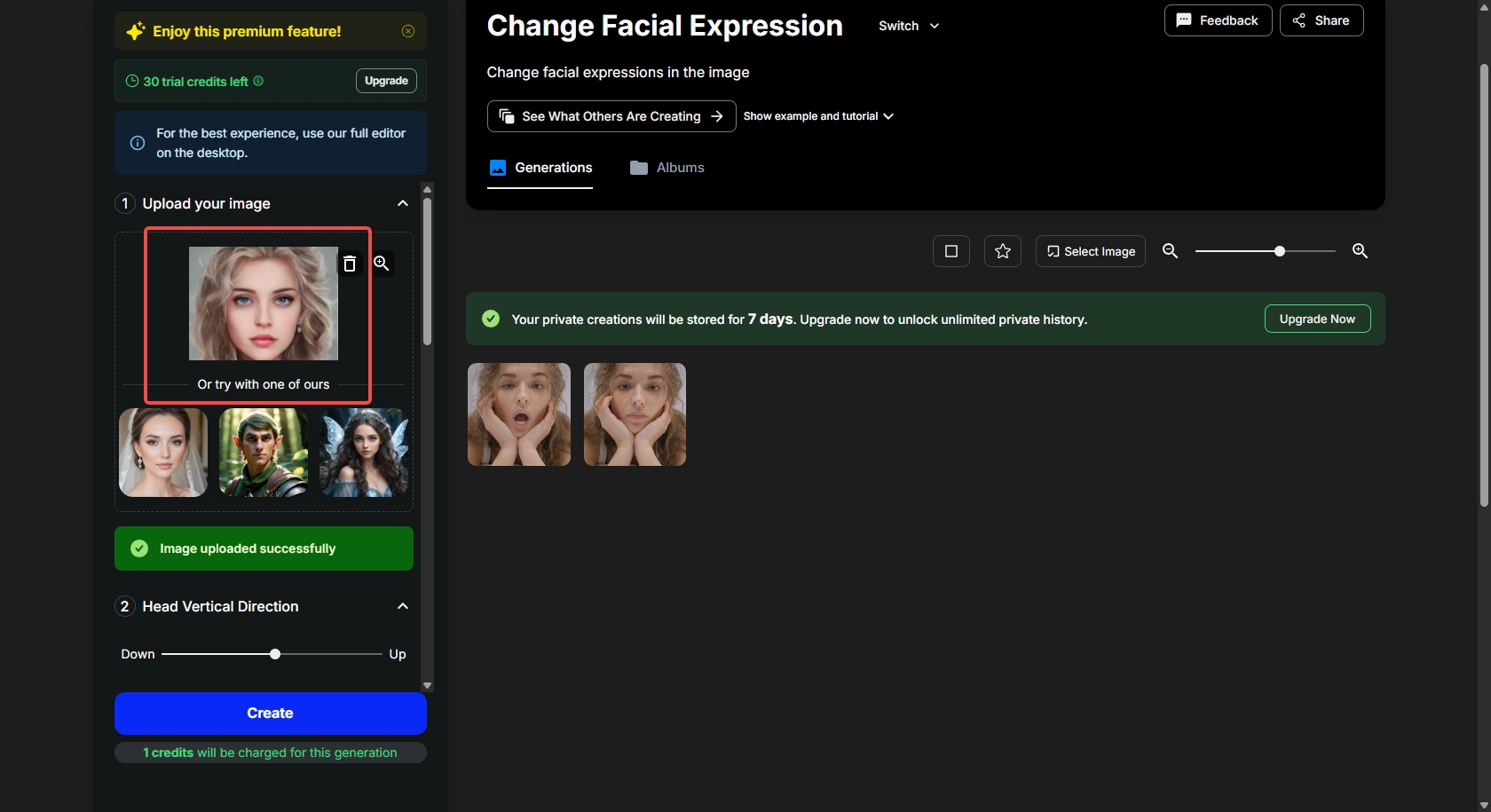The height and width of the screenshot is (812, 1491).
Task: Mark favorites with the star icon
Action: click(1003, 251)
